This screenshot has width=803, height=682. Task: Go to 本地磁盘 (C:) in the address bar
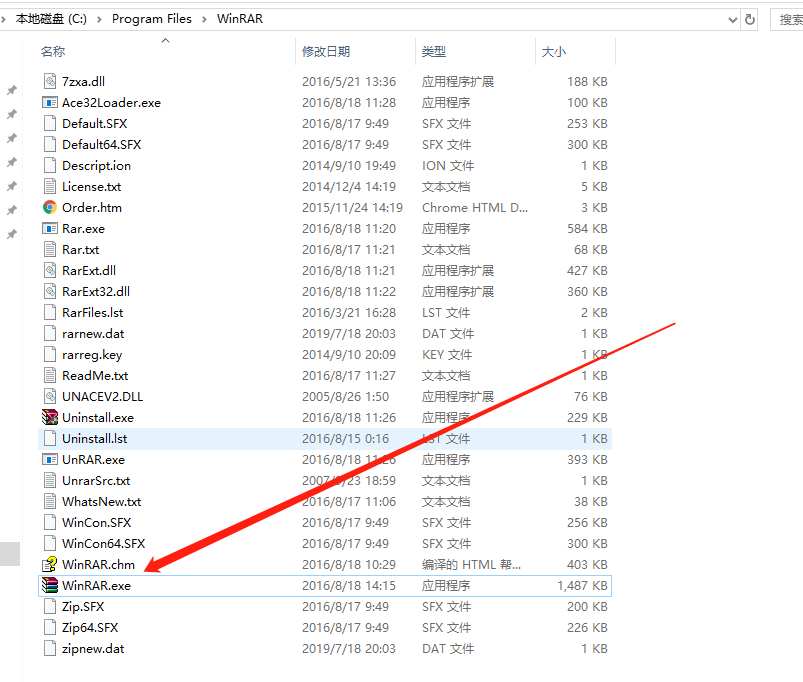pyautogui.click(x=51, y=19)
